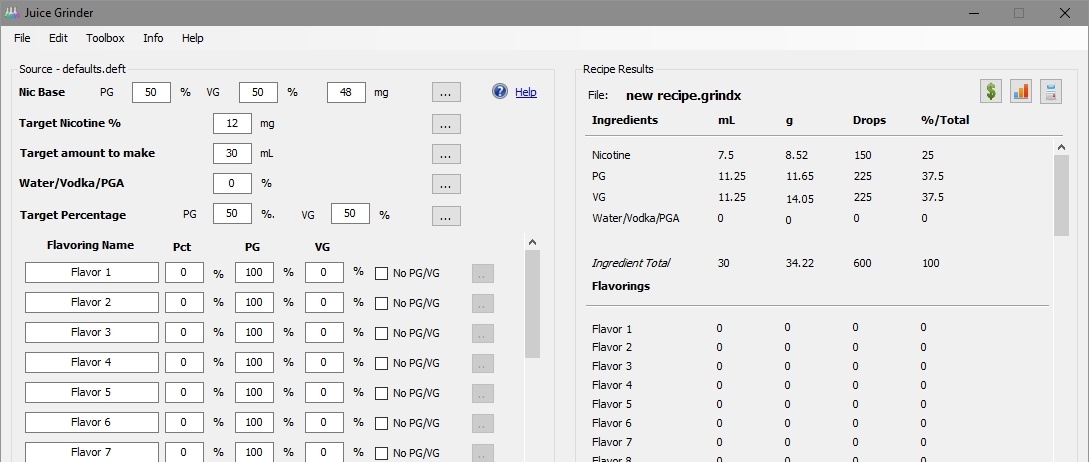Screen dimensions: 1089x462
Task: Click the blue question mark help icon
Action: coord(500,92)
